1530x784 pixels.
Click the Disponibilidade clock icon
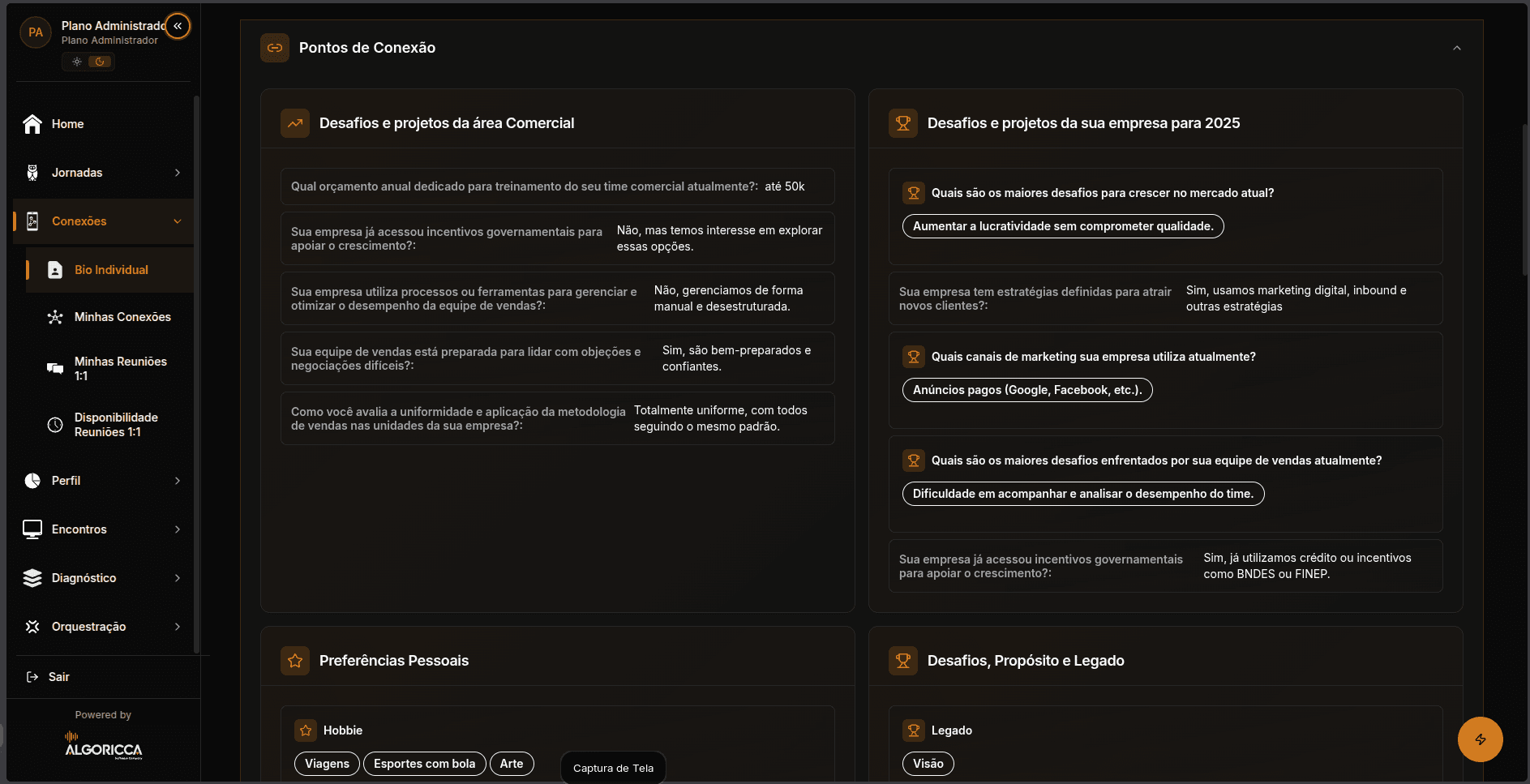tap(55, 424)
